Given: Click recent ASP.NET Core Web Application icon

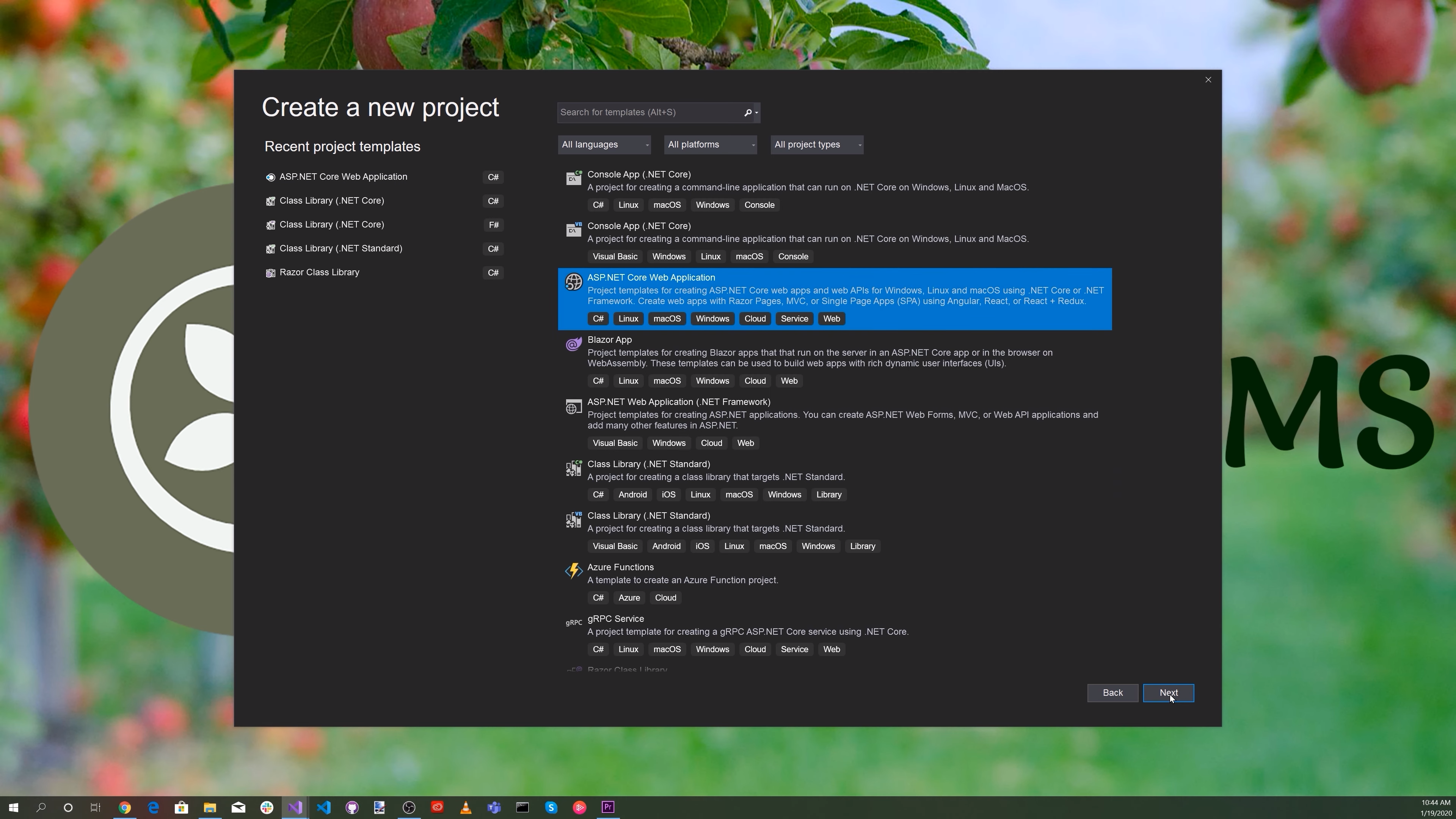Looking at the screenshot, I should click(270, 177).
